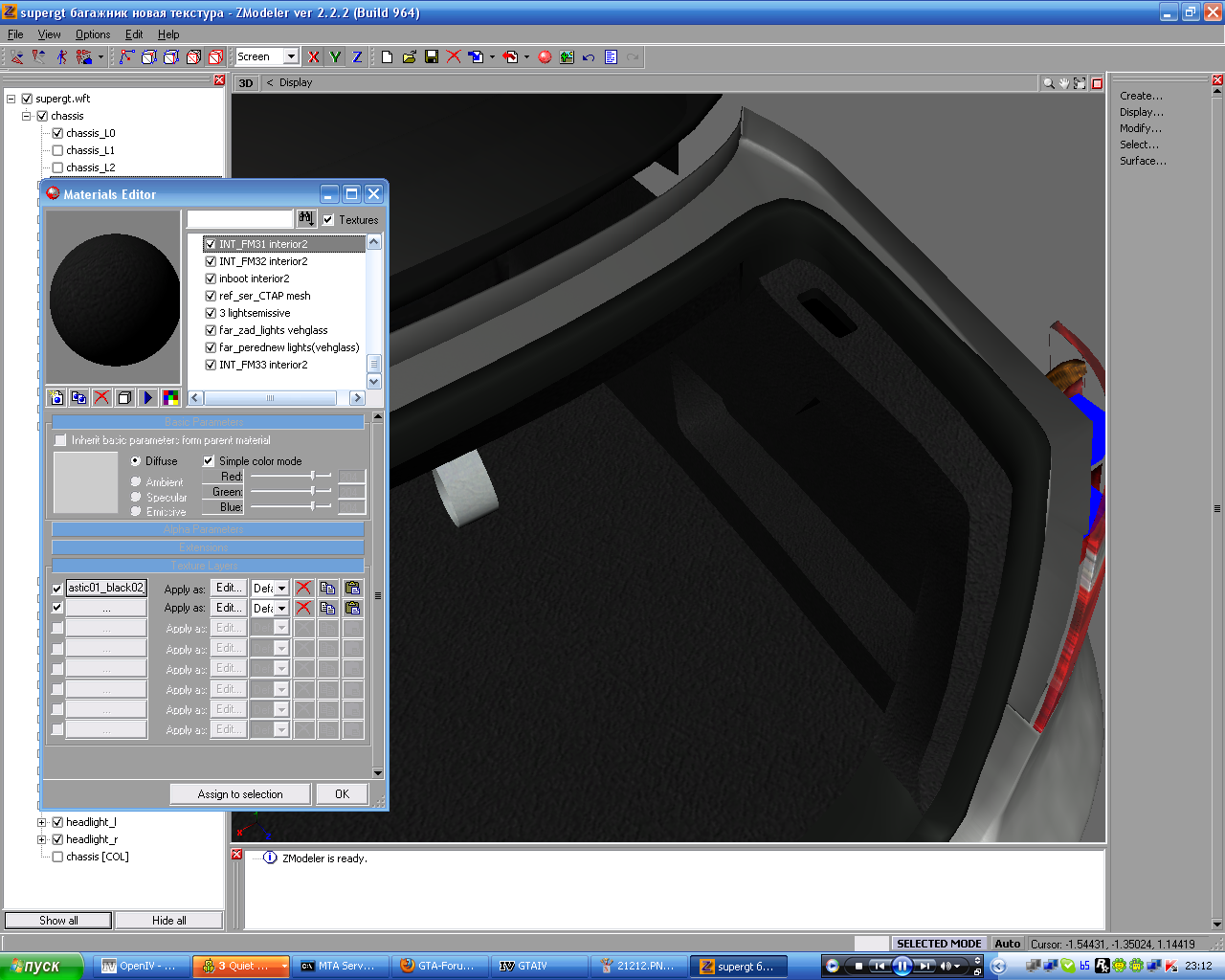
Task: Toggle the Z axis constraint button
Action: tap(357, 57)
